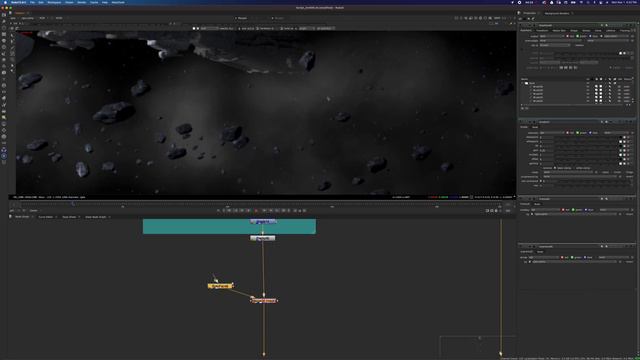Viewport: 640px width, 360px height.
Task: Select gray node below teal backdrop
Action: (262, 238)
